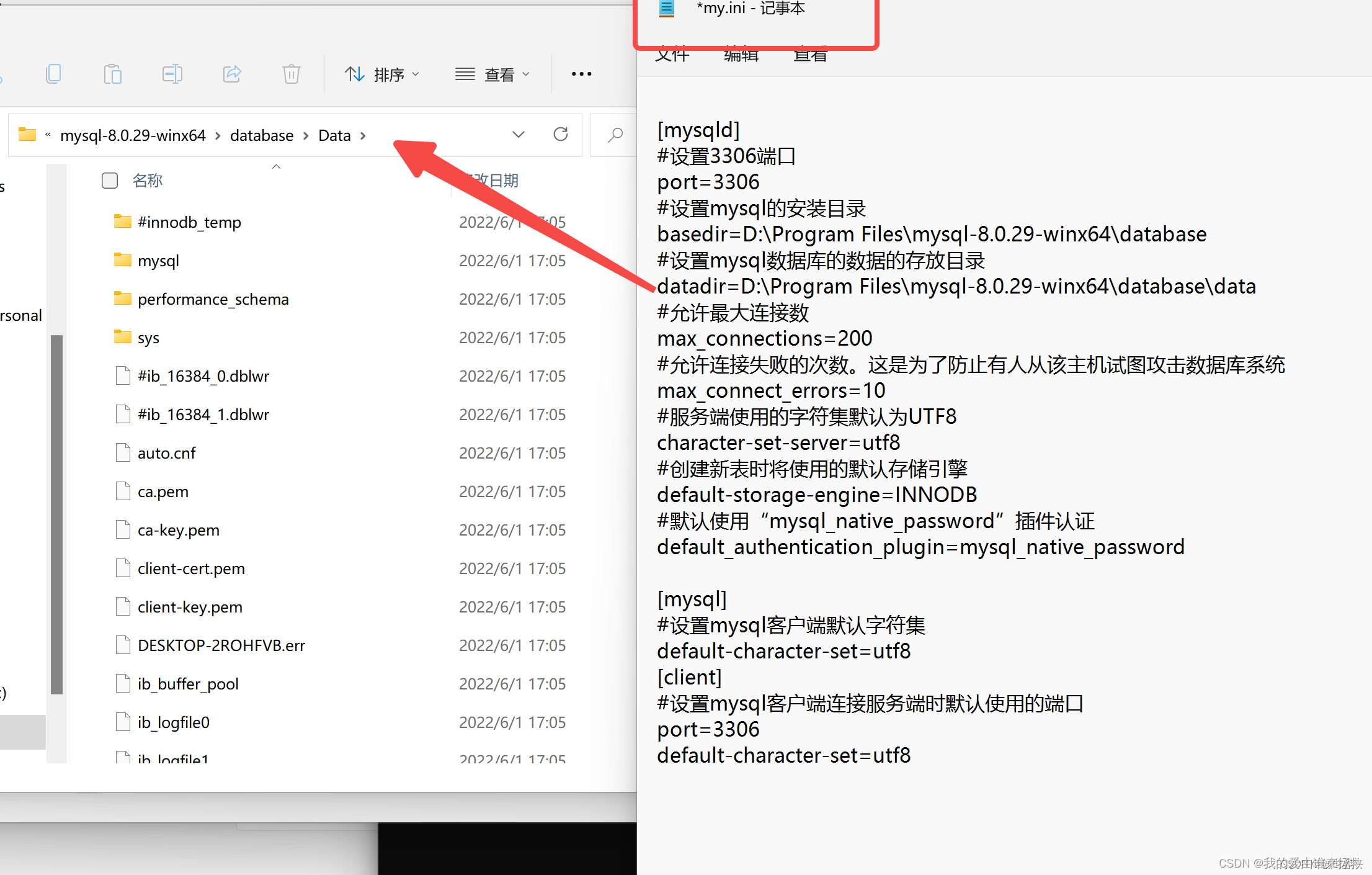Click the Share icon in toolbar
The width and height of the screenshot is (1372, 875).
(x=232, y=74)
